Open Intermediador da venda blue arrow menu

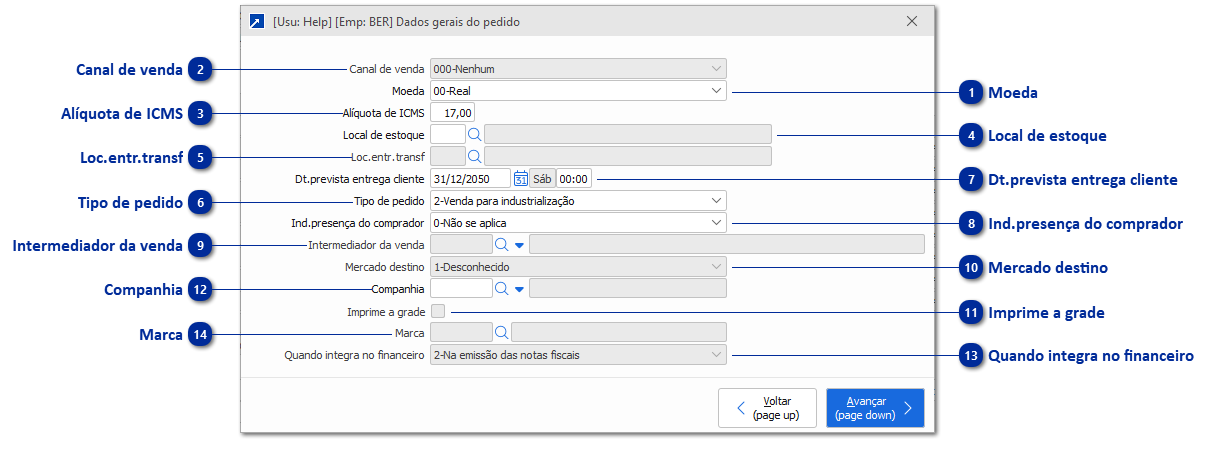pos(519,245)
